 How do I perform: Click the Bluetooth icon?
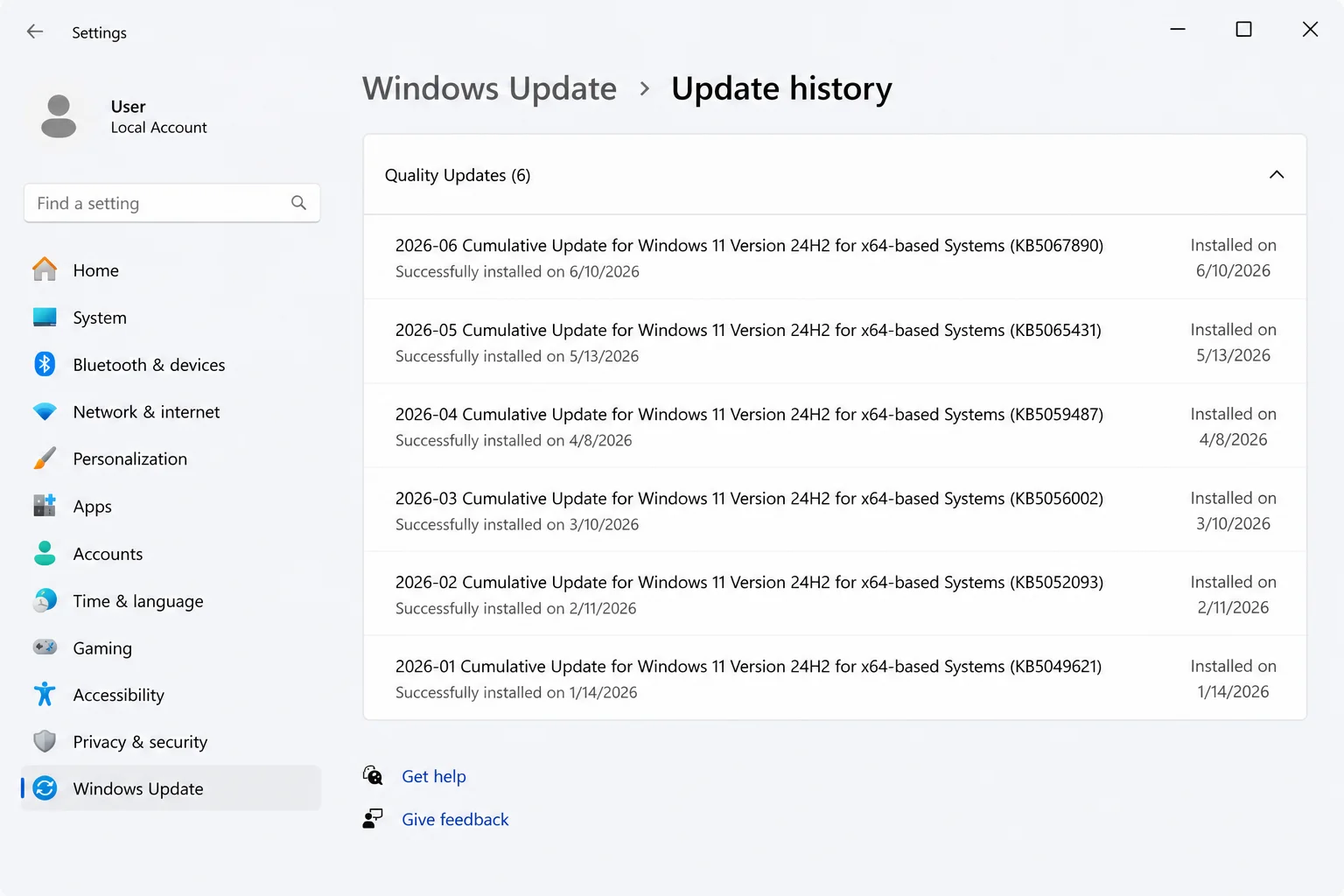click(45, 364)
